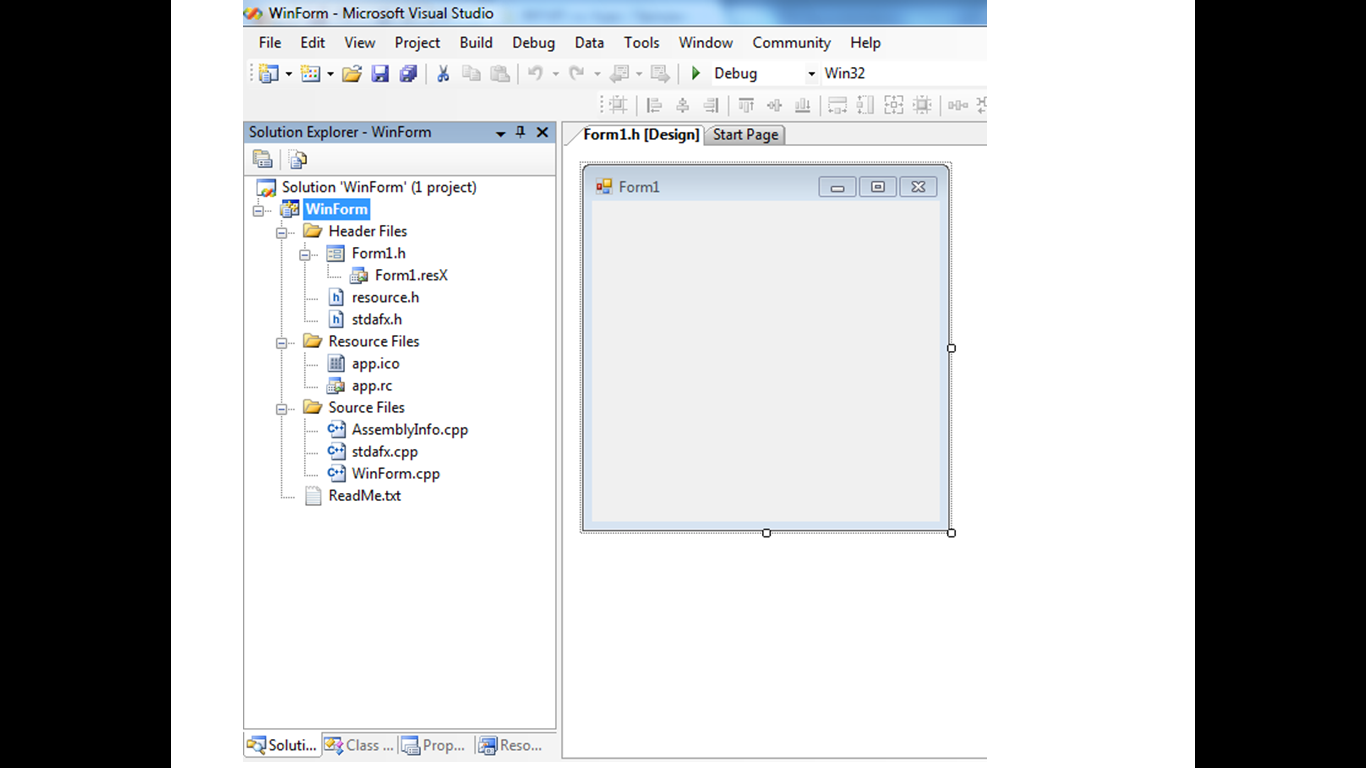Collapse the WinForm project node
This screenshot has height=768, width=1366.
click(258, 210)
